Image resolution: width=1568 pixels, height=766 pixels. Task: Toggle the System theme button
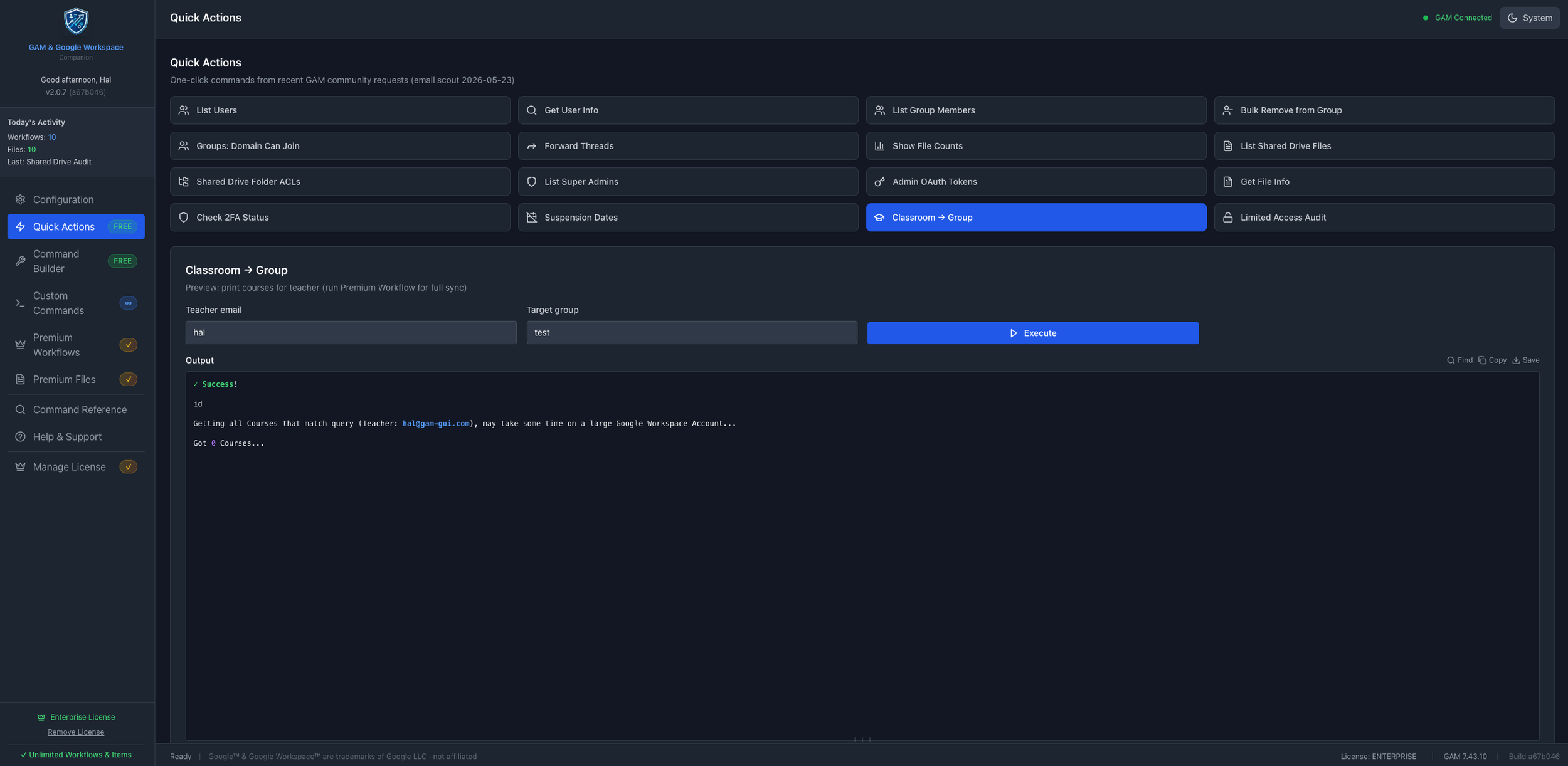click(1529, 18)
